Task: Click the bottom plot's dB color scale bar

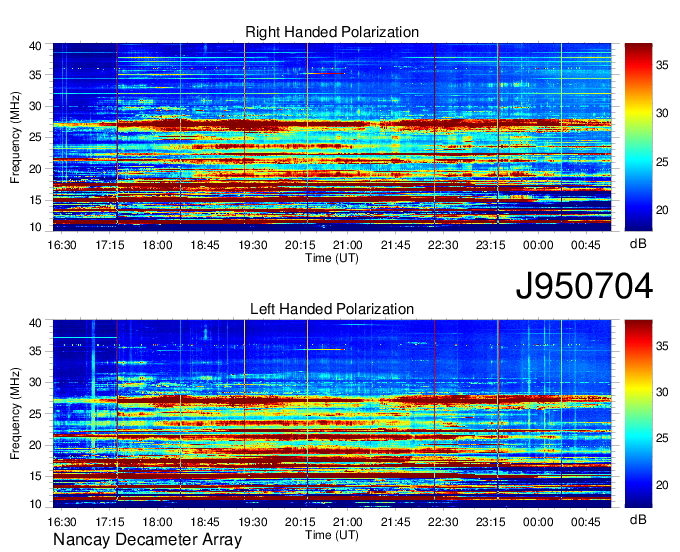Action: 638,413
